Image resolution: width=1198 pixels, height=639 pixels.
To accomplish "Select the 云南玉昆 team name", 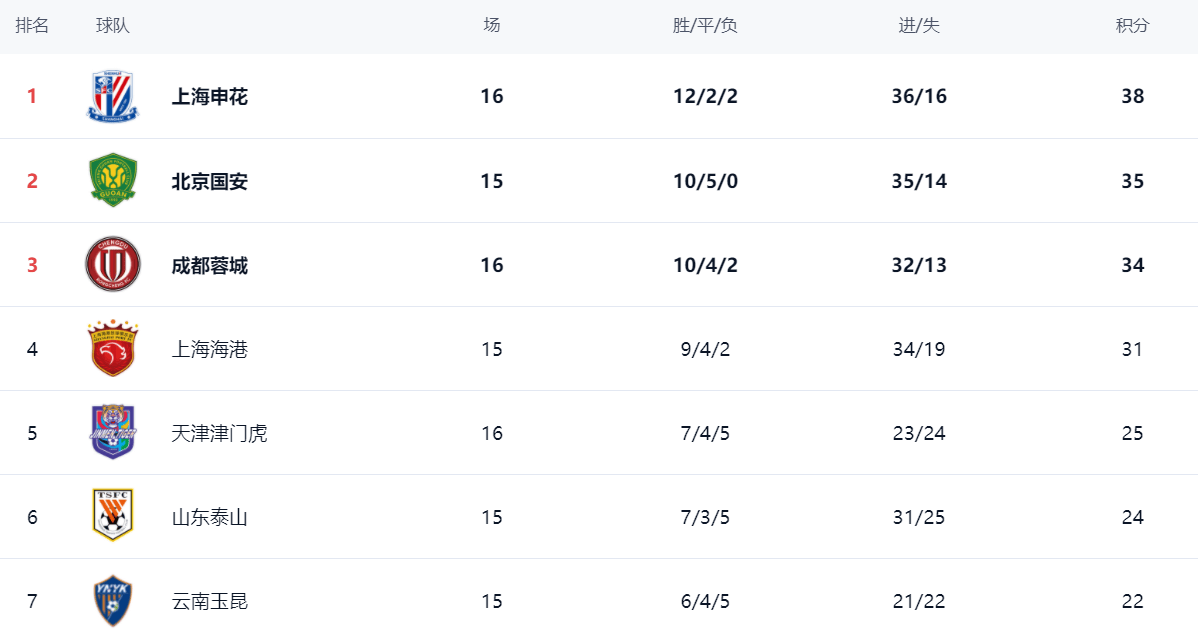I will [x=210, y=601].
